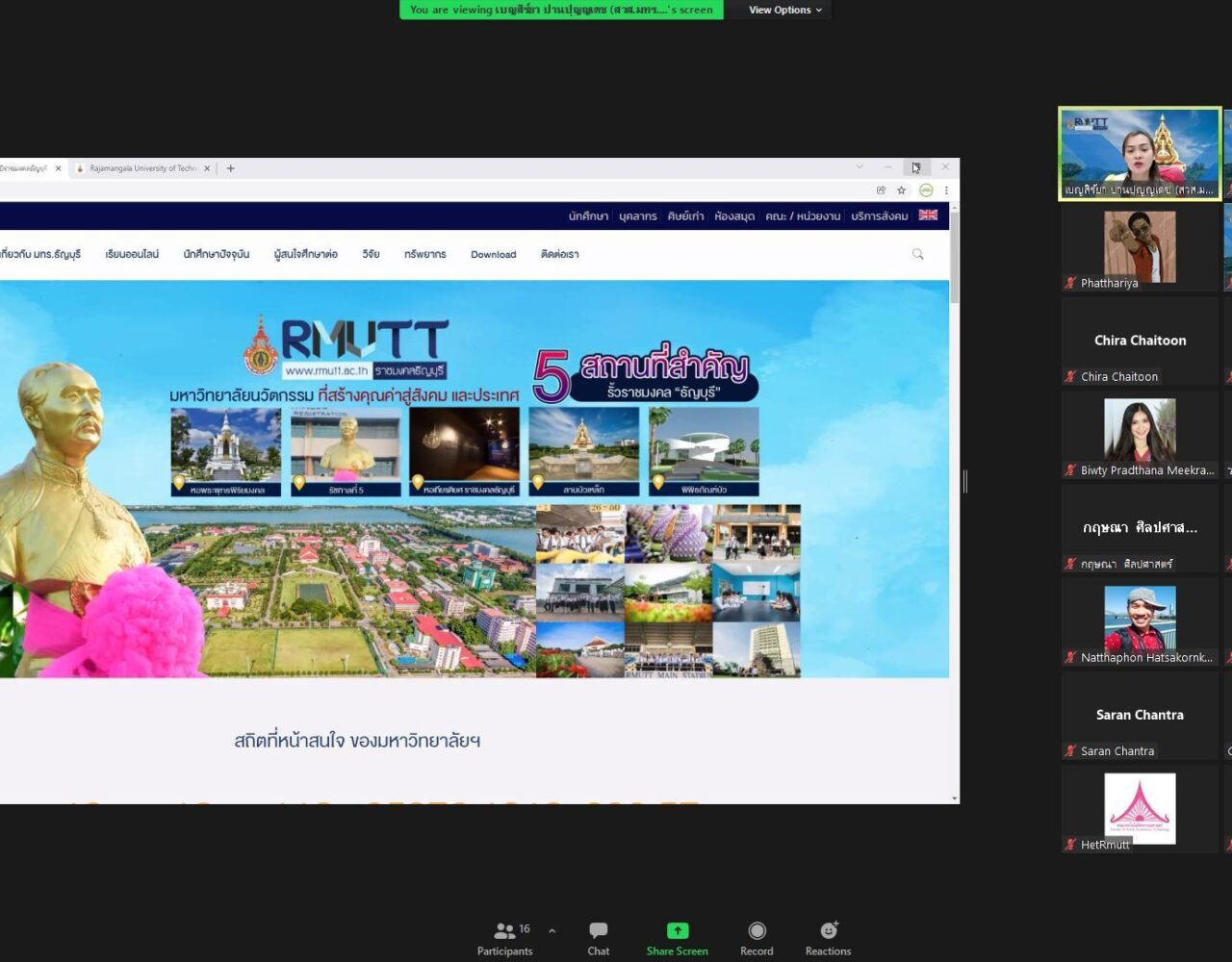1232x962 pixels.
Task: Click muted mic icon beside Saran Chantra name
Action: coord(1070,751)
